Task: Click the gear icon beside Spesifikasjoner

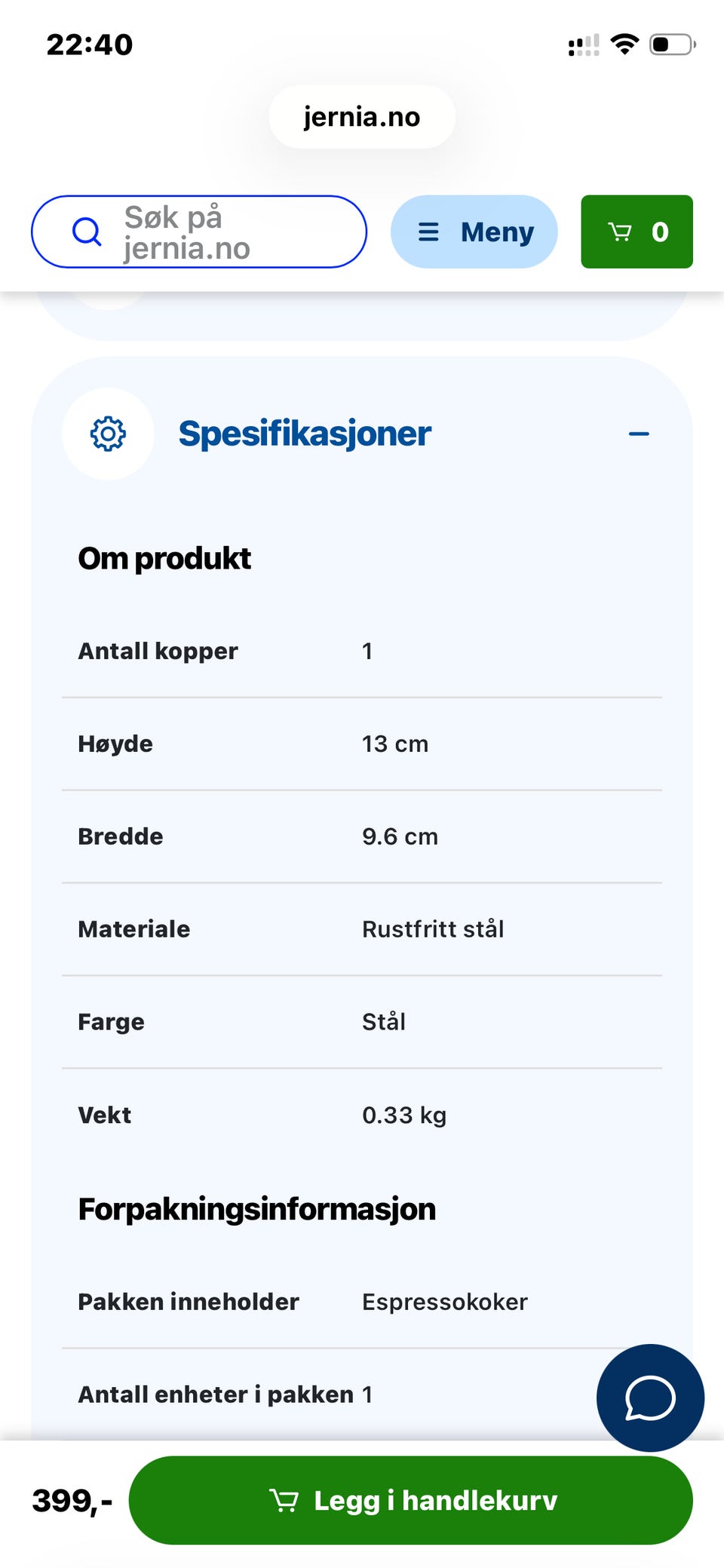Action: [x=108, y=434]
